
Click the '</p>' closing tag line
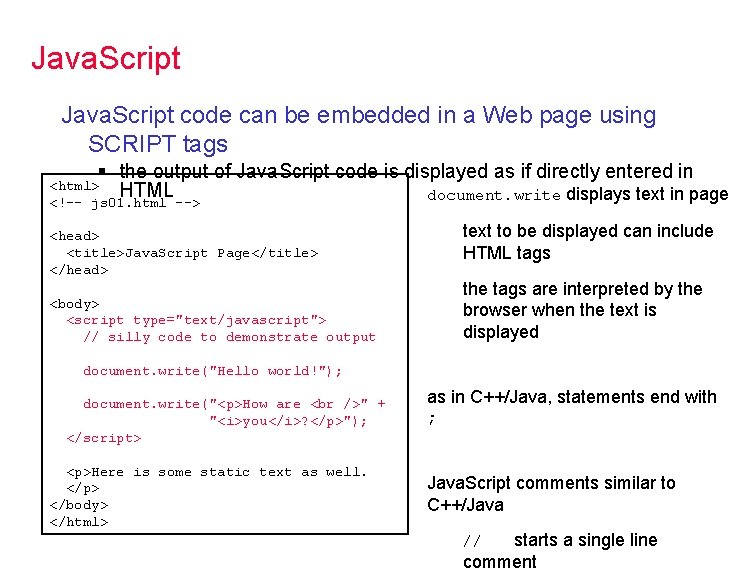(83, 488)
